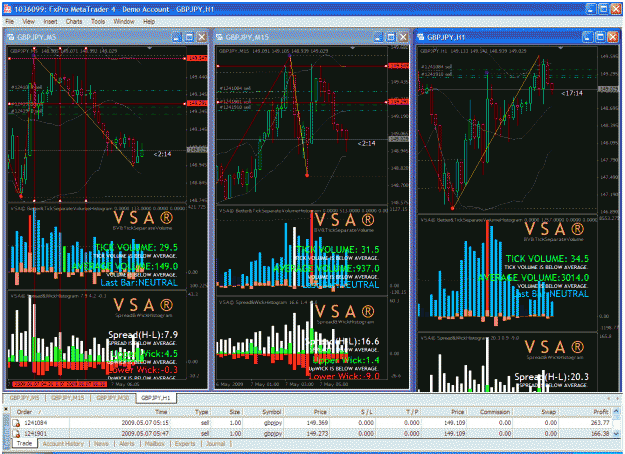
Task: Switch to the GBPJPY,M15 chart tab
Action: click(x=68, y=398)
